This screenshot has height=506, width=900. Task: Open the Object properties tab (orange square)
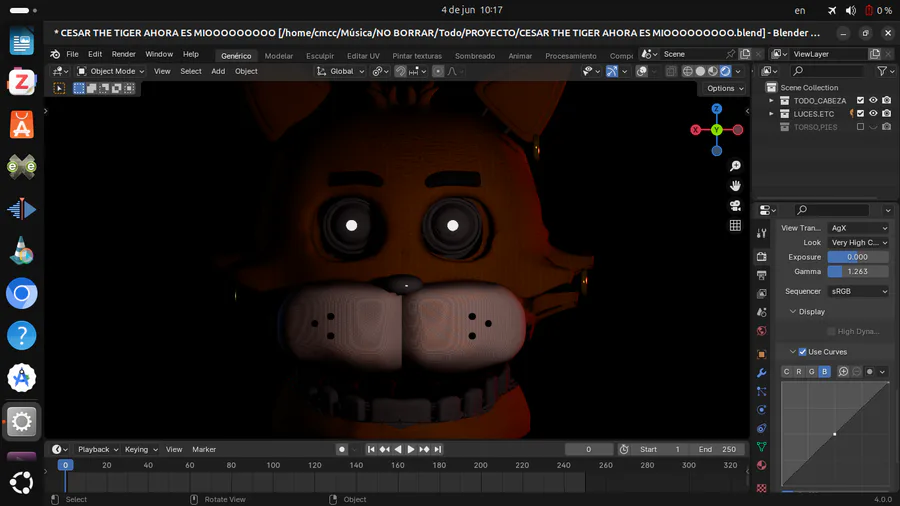tap(762, 355)
